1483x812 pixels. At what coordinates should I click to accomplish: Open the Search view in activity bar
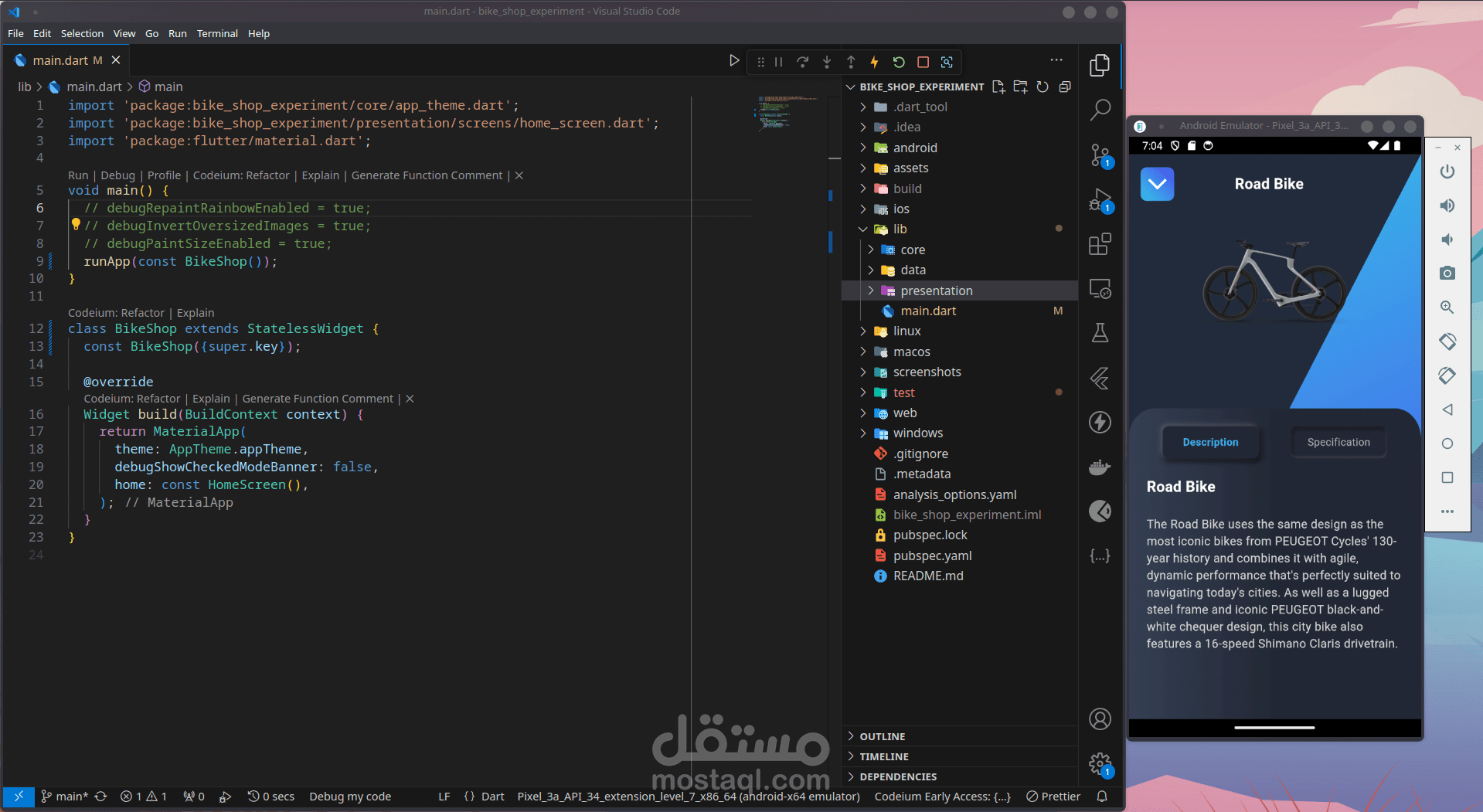(1100, 110)
